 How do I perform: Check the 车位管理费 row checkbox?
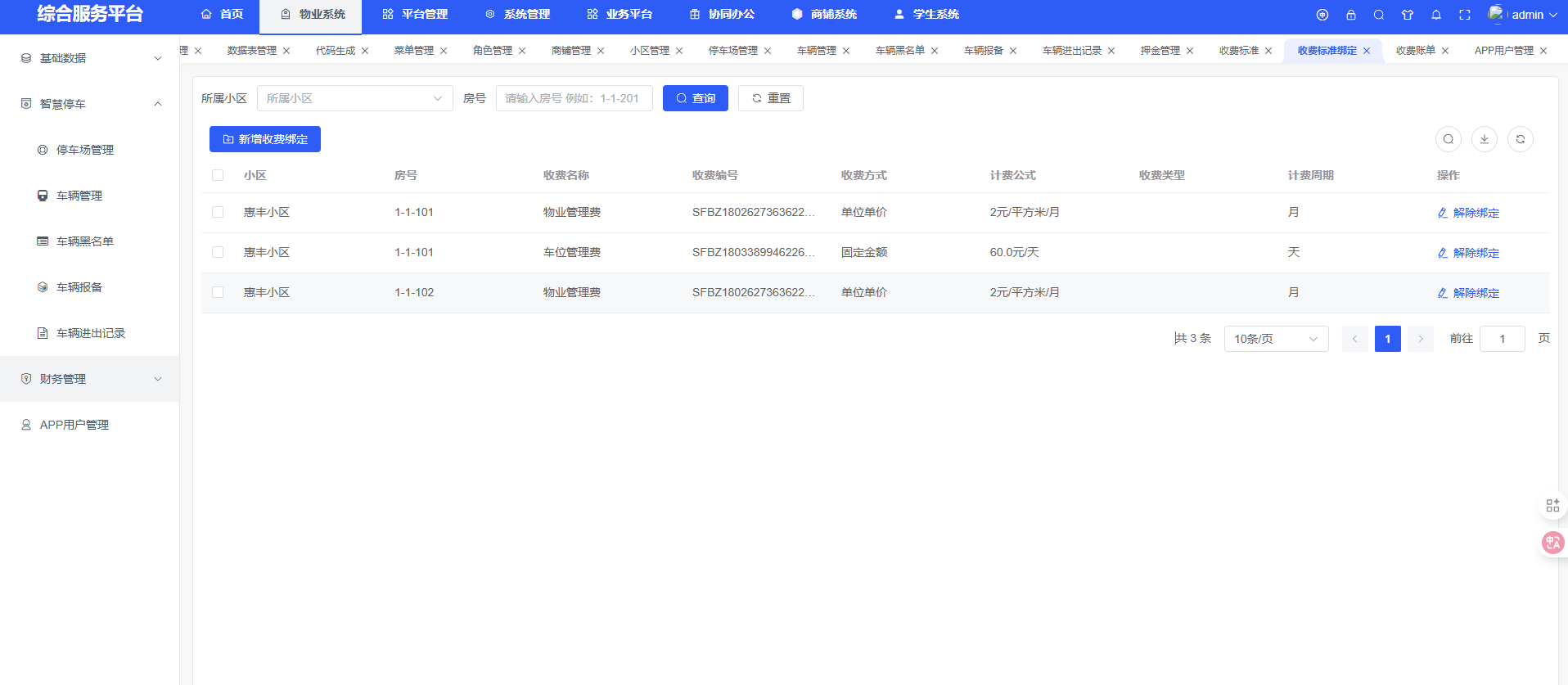(218, 252)
